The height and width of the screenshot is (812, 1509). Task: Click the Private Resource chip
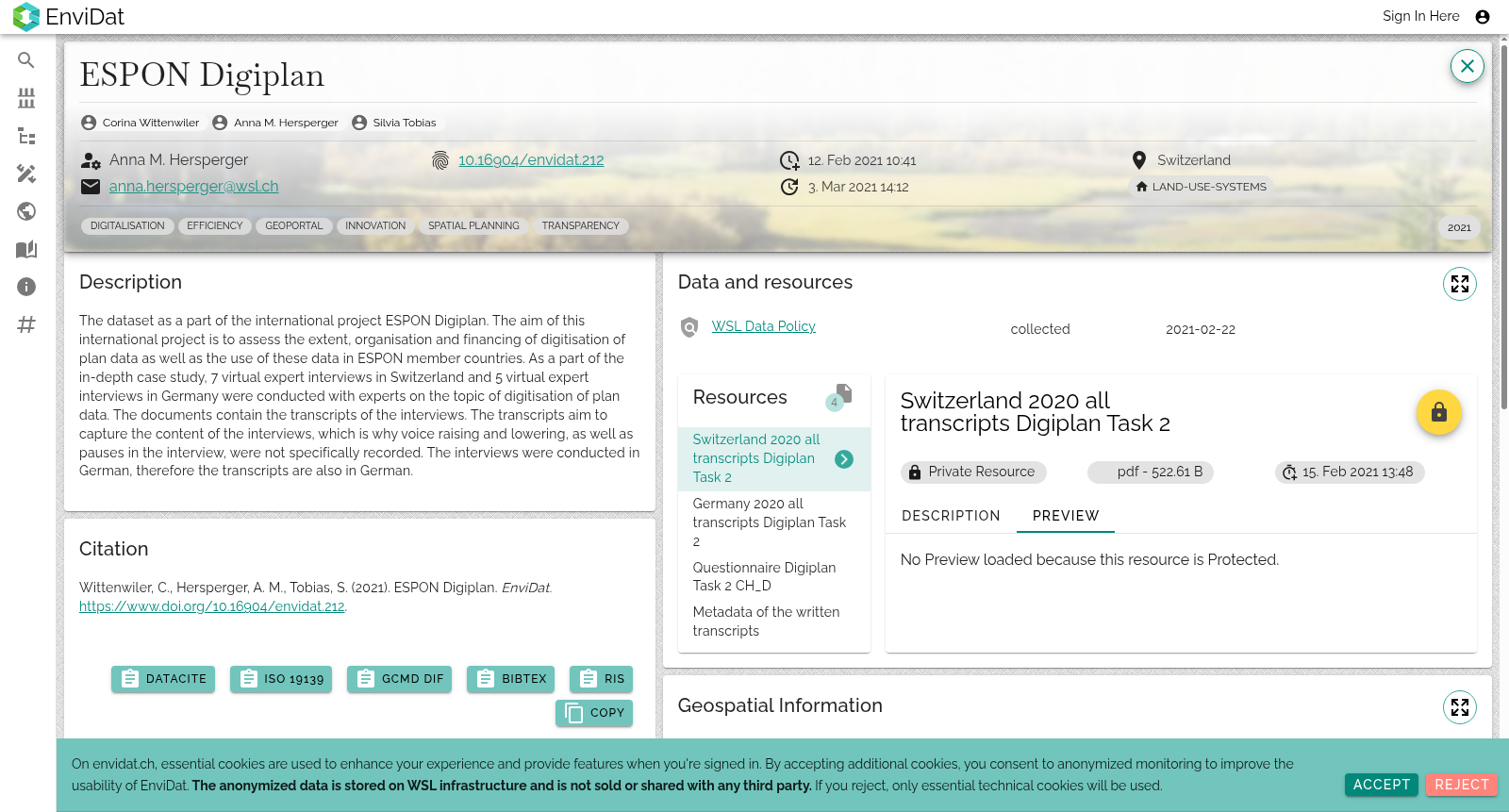click(x=973, y=472)
